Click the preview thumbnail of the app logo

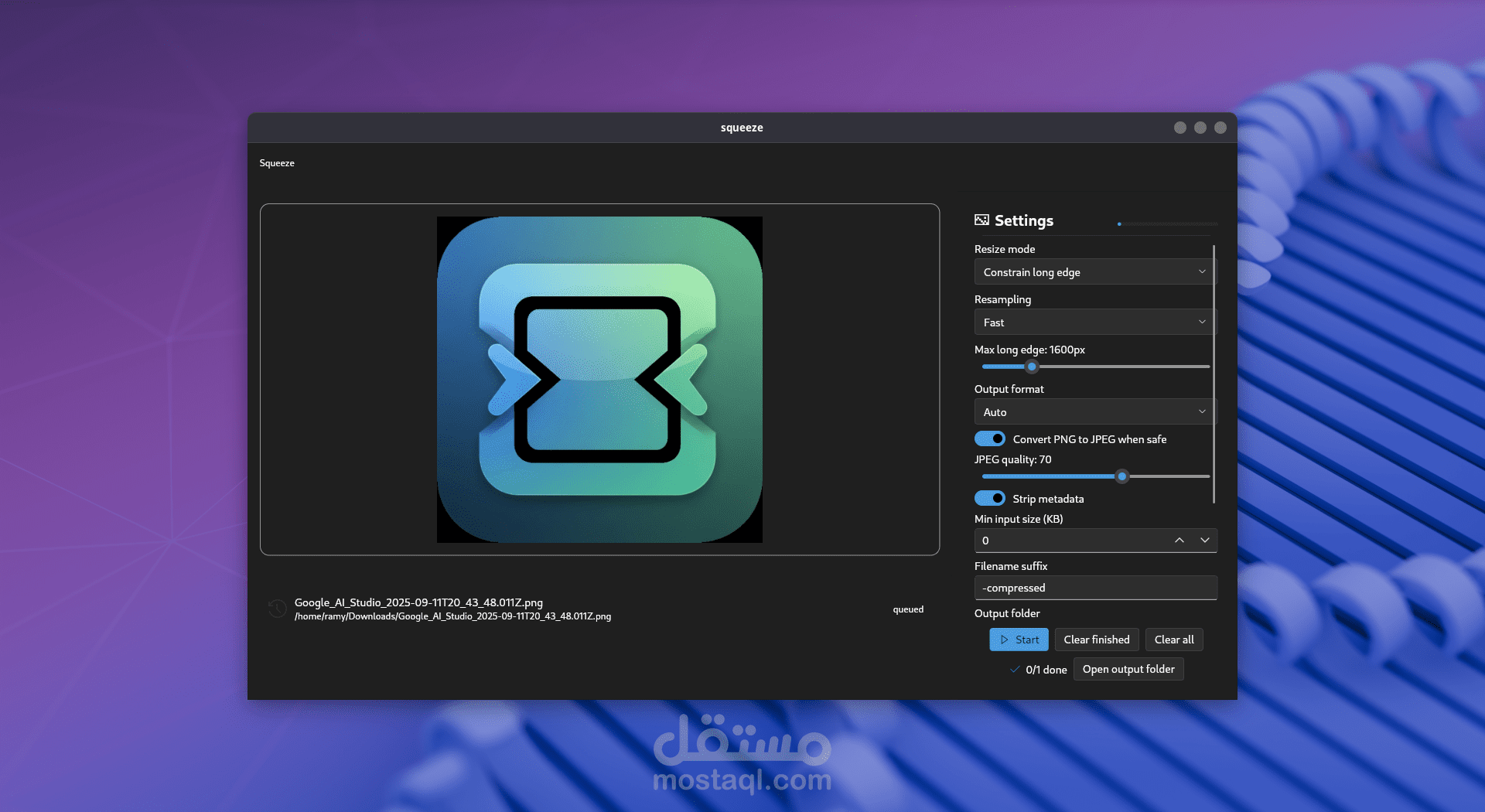point(599,380)
